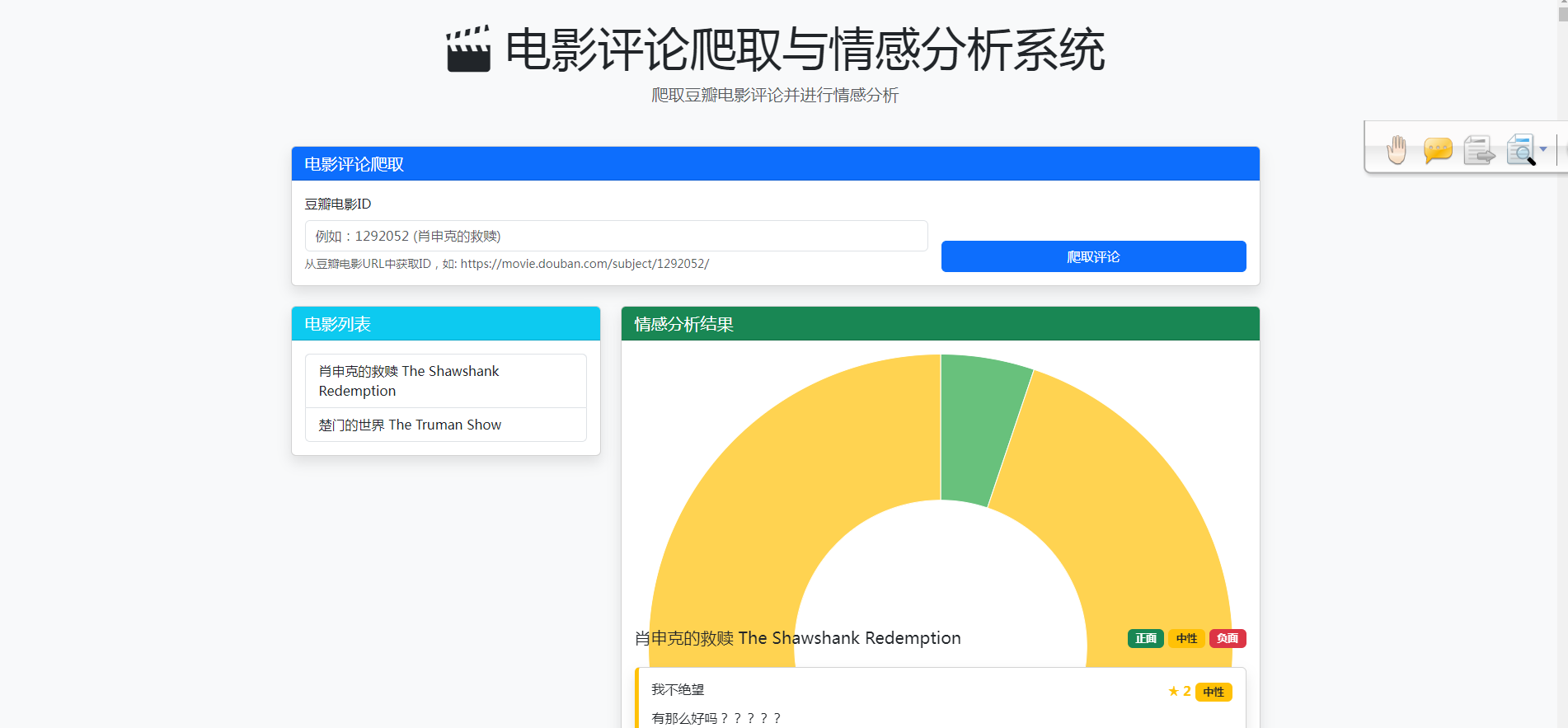The height and width of the screenshot is (728, 1568).
Task: Click the red 负面 badge
Action: [1228, 638]
